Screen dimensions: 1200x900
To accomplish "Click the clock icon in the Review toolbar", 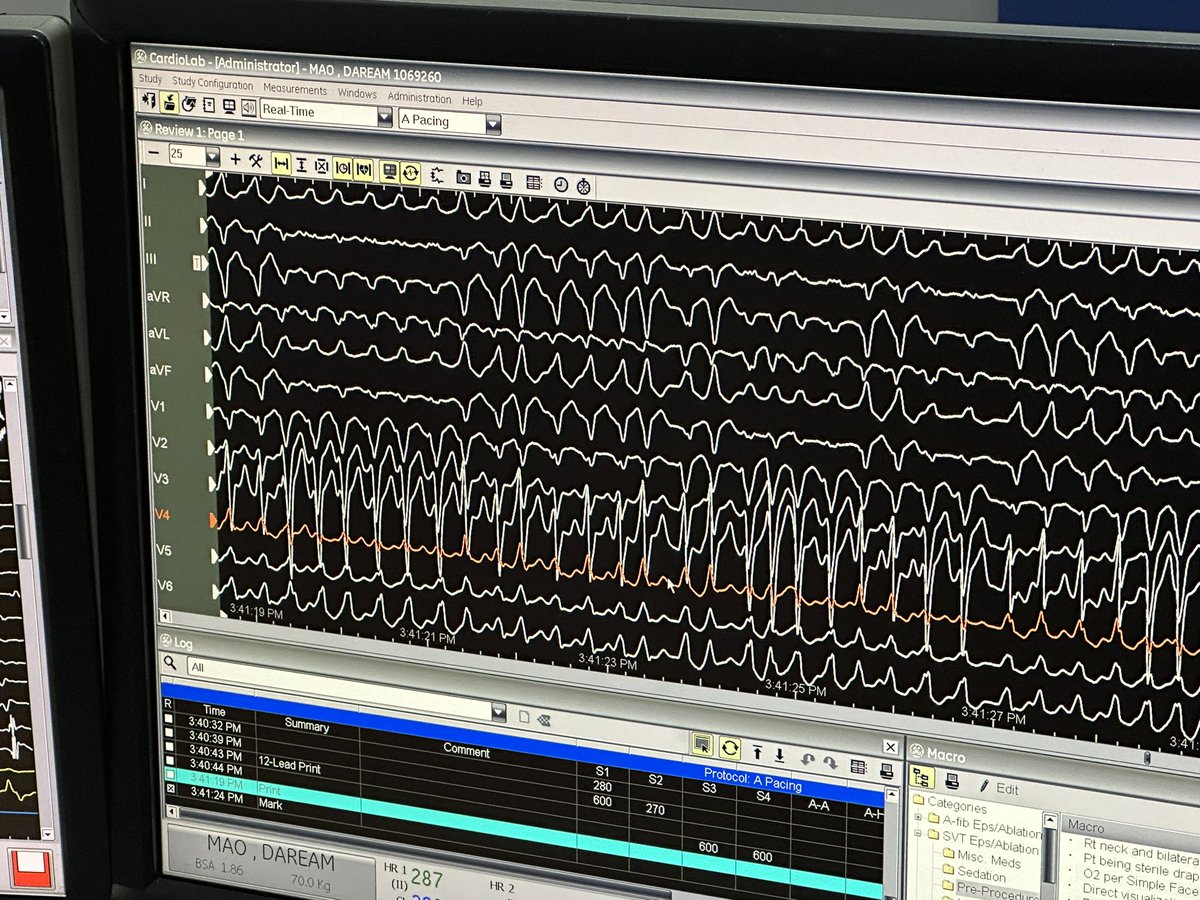I will 561,184.
